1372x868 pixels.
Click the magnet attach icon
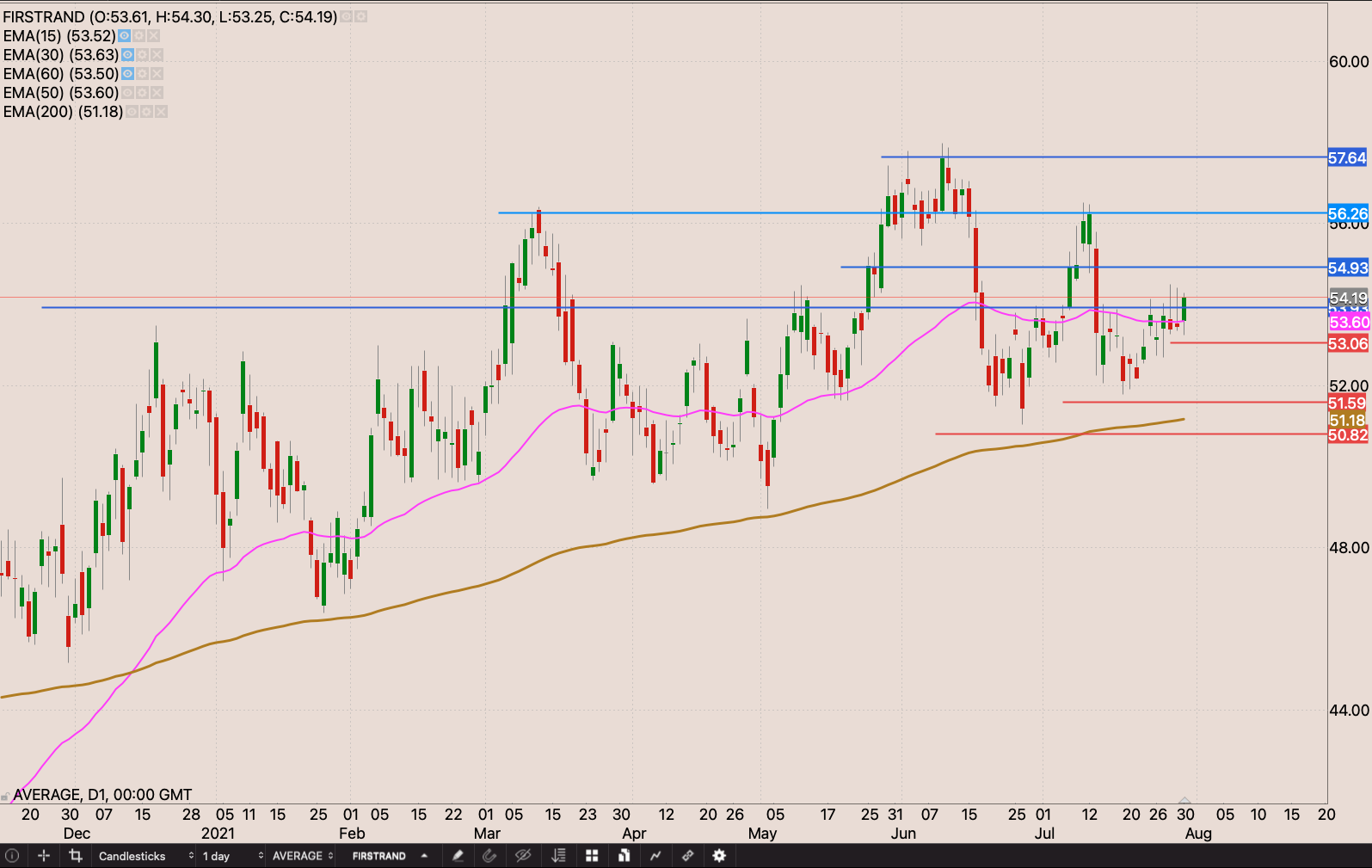[489, 856]
